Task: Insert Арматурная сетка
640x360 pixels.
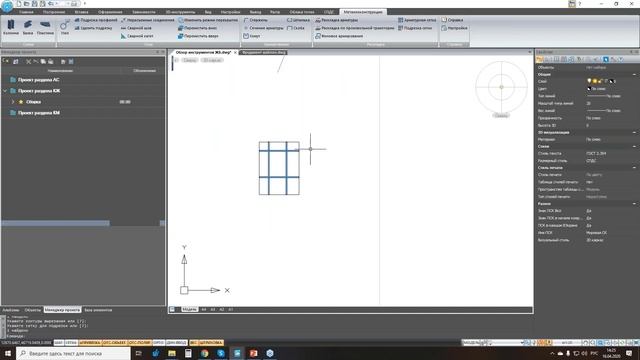Action: point(417,20)
